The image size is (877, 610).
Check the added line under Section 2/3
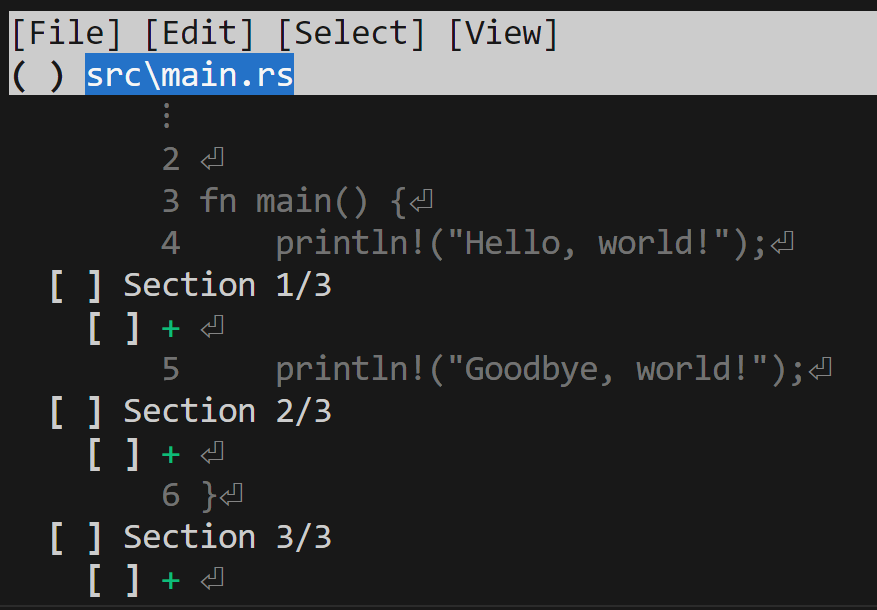(x=114, y=454)
